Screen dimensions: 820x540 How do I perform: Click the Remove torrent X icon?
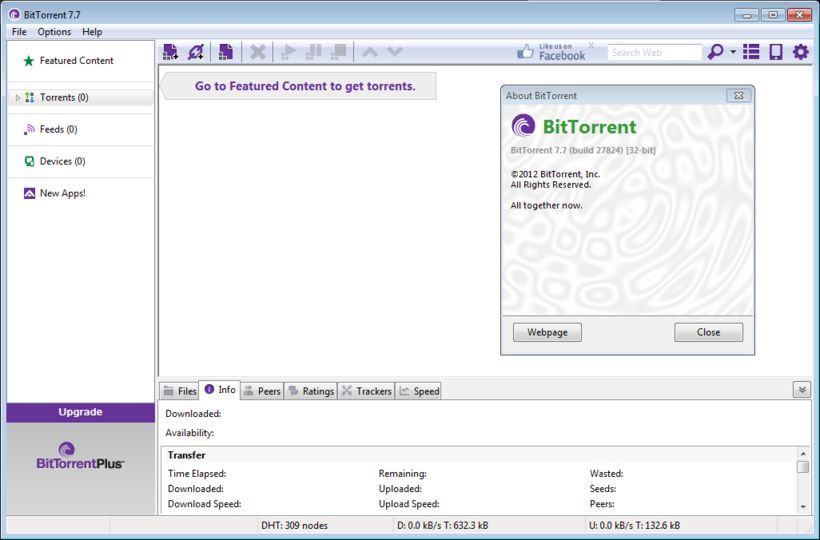click(x=258, y=52)
